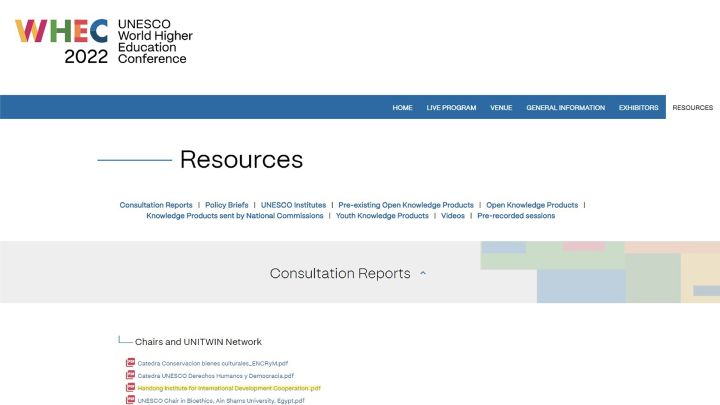This screenshot has height=405, width=720.
Task: Jump to Consultation Reports anchor link
Action: [x=156, y=205]
